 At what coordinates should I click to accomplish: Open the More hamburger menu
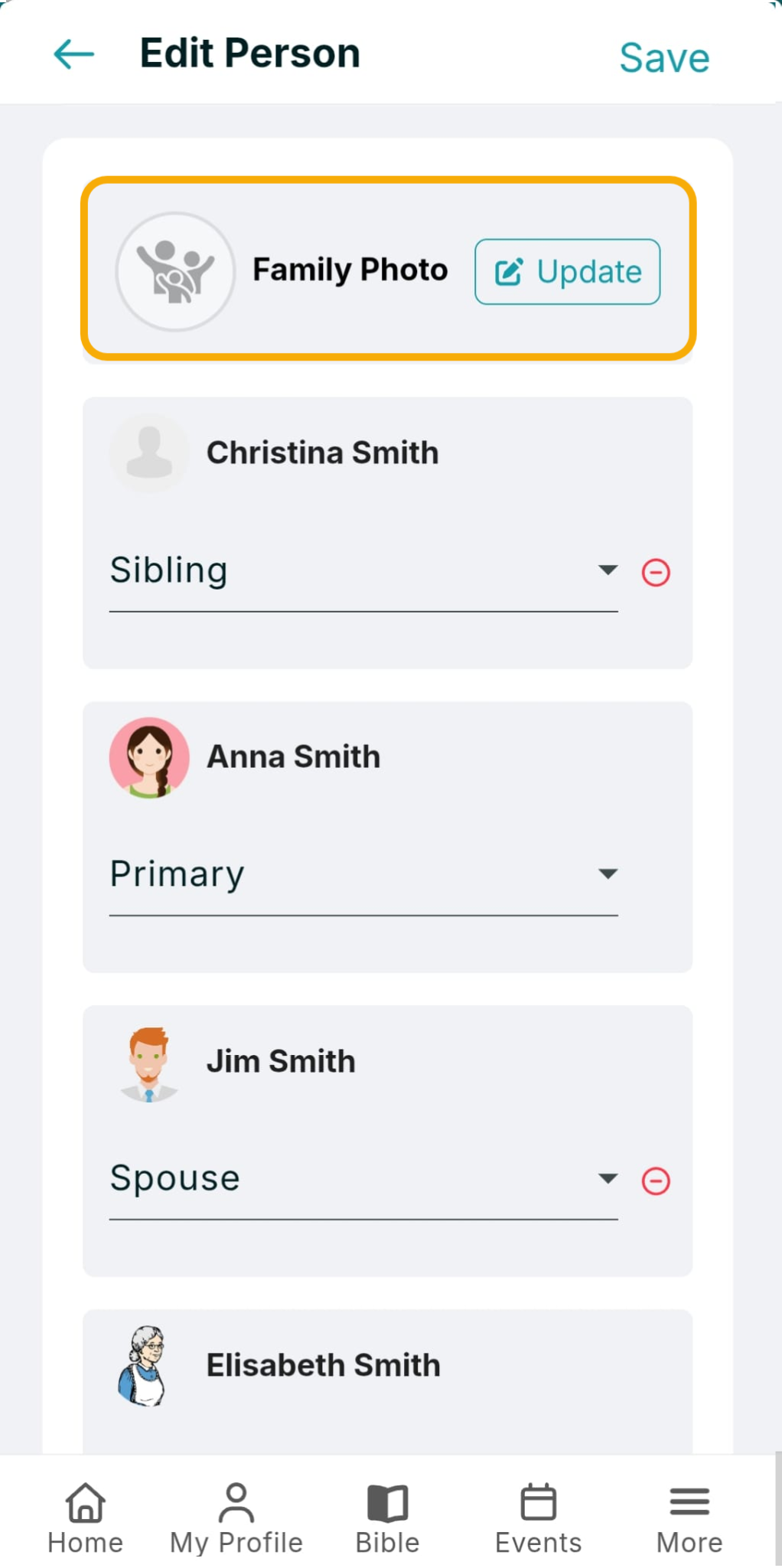coord(689,1501)
